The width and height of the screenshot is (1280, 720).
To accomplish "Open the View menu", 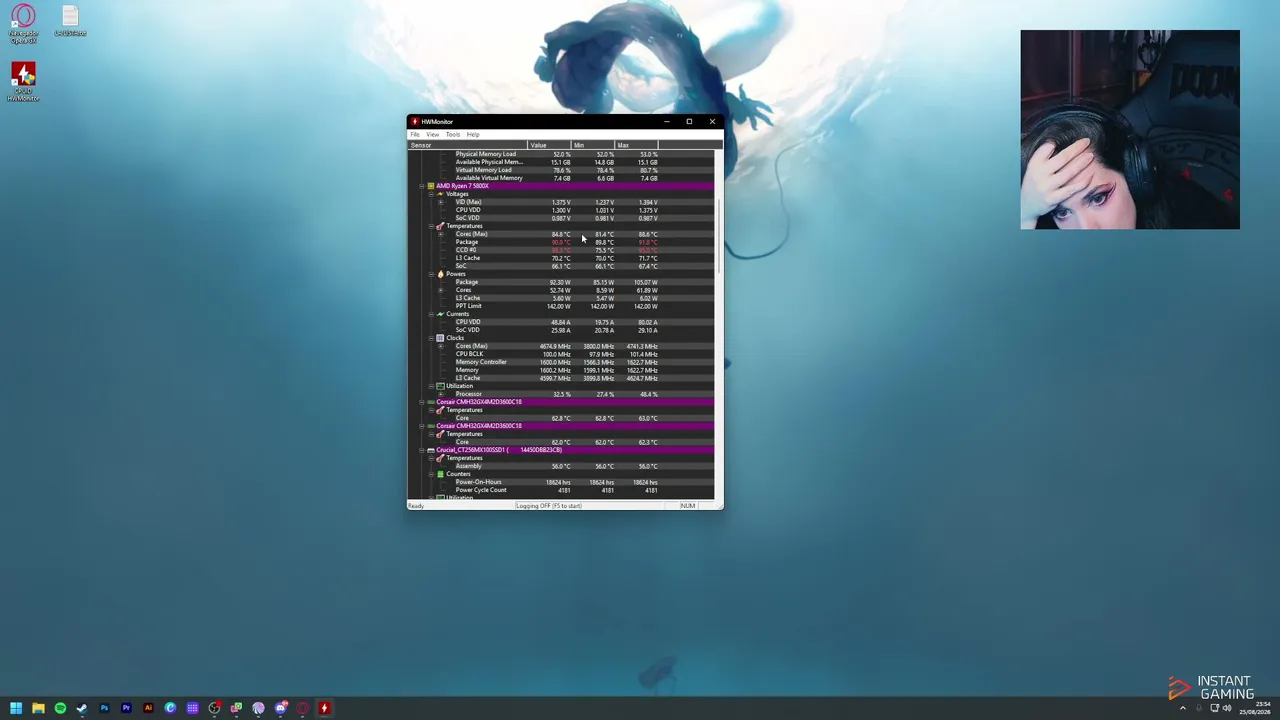I will [433, 134].
